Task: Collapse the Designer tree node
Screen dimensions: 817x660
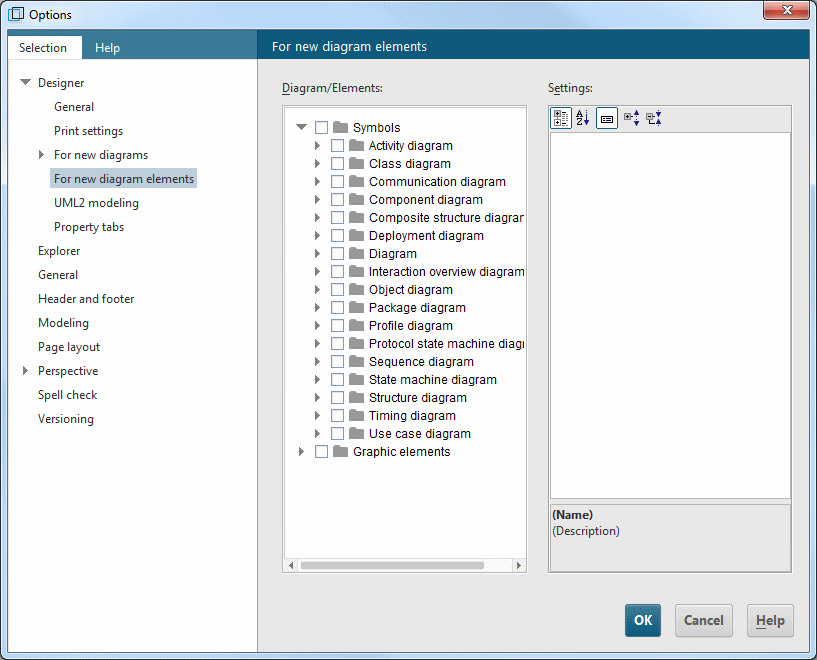Action: coord(25,82)
